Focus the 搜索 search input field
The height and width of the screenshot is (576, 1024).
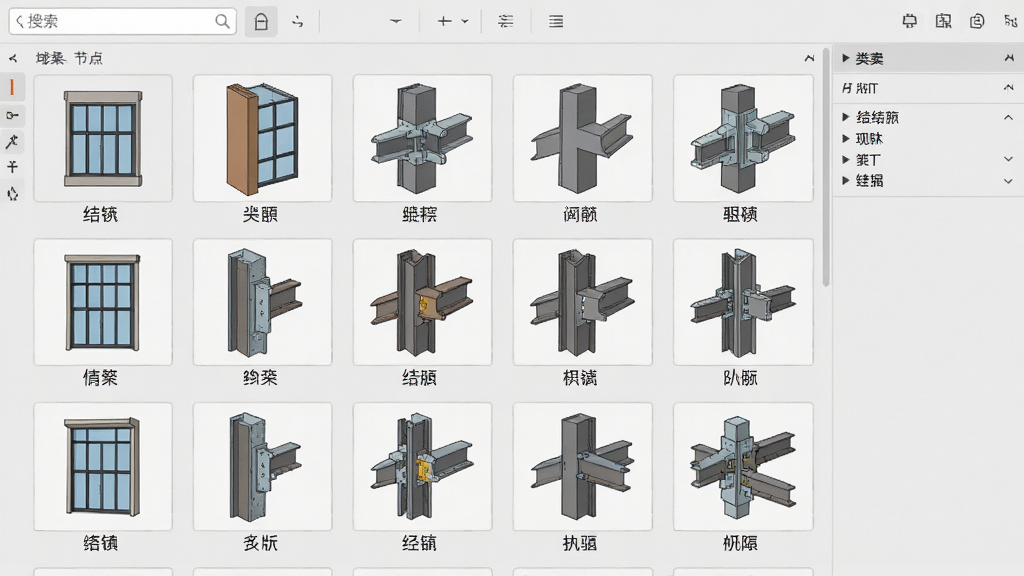[x=121, y=22]
